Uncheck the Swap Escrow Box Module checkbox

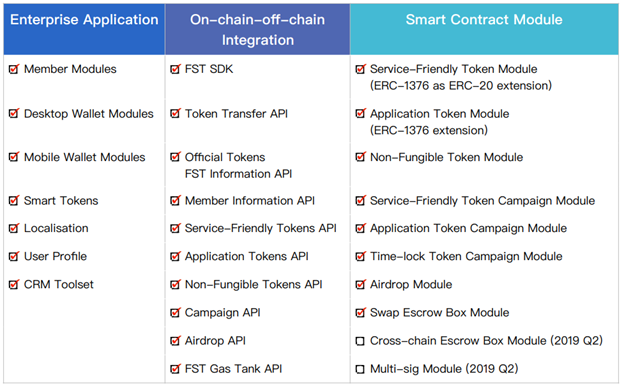(x=361, y=313)
